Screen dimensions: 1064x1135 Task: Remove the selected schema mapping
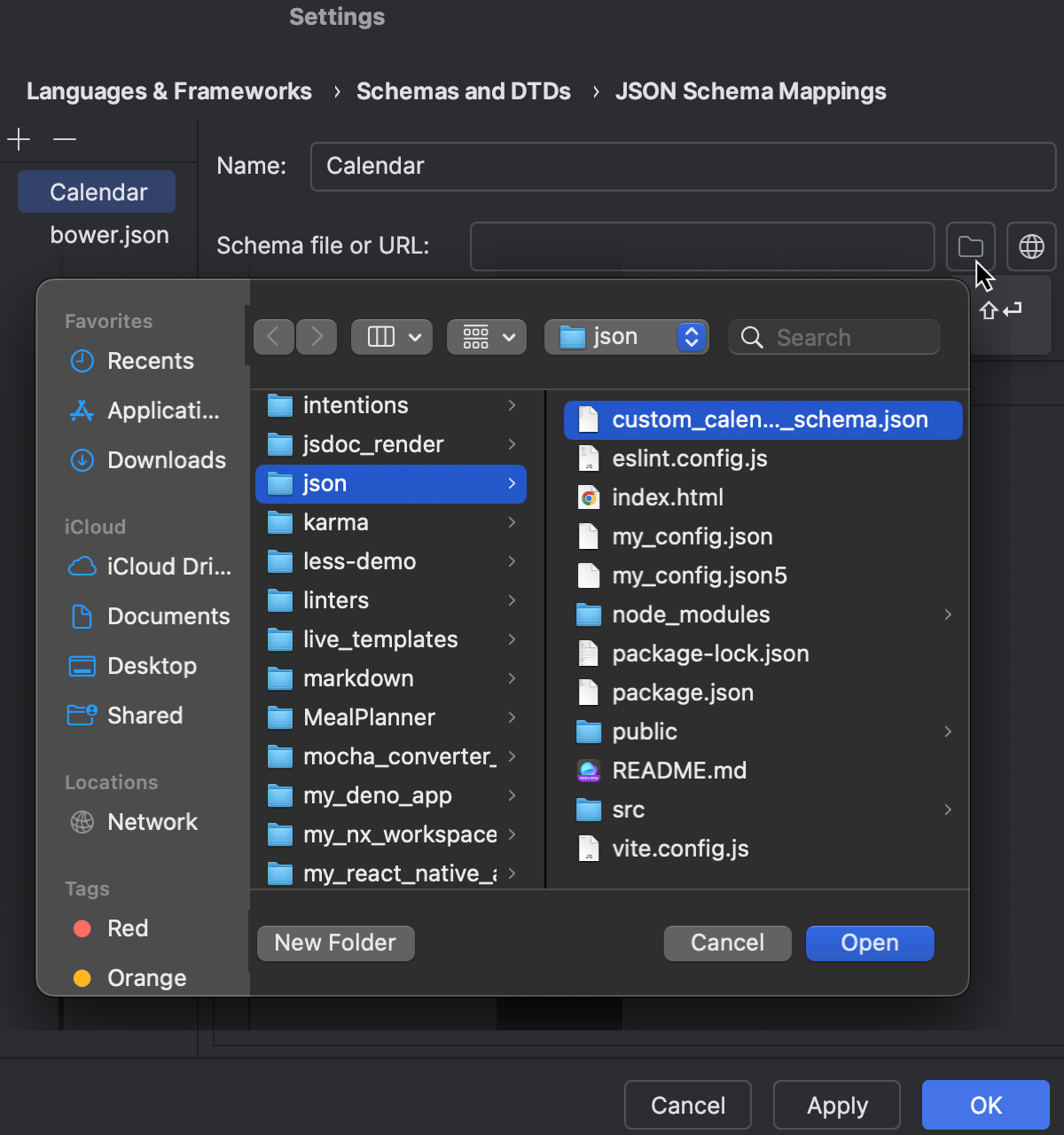(x=63, y=139)
